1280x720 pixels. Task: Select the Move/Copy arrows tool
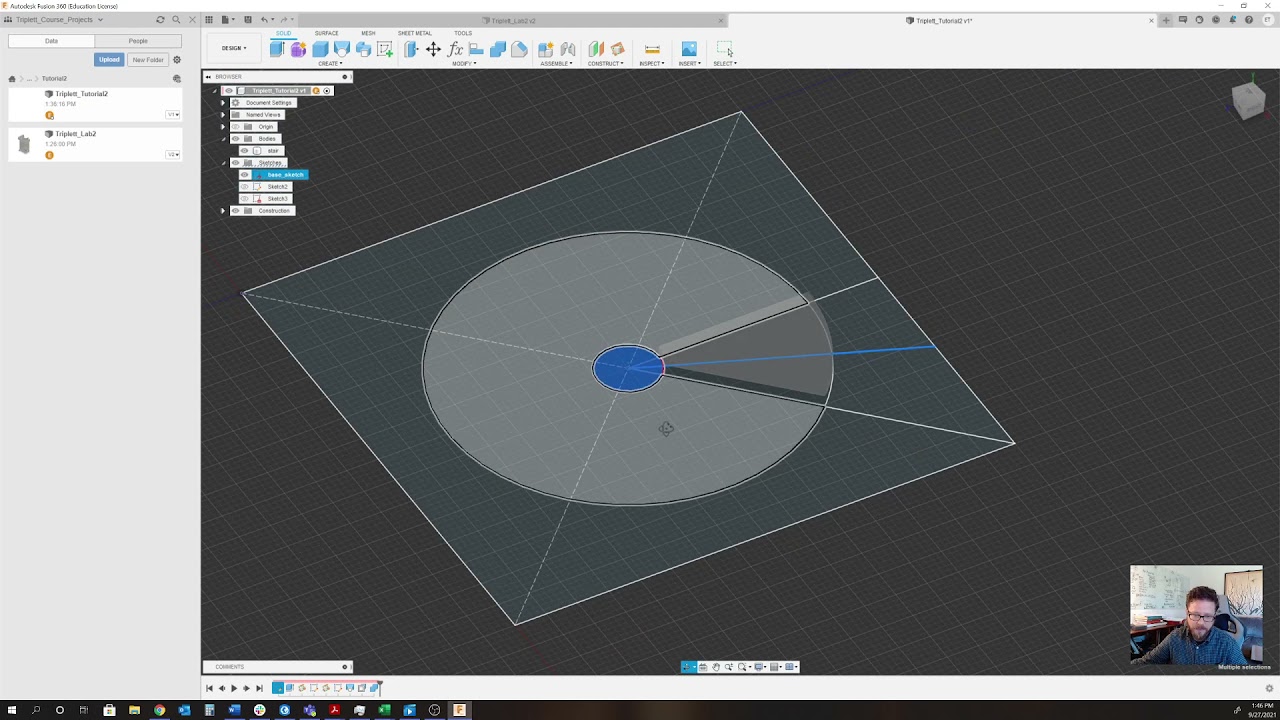tap(433, 49)
